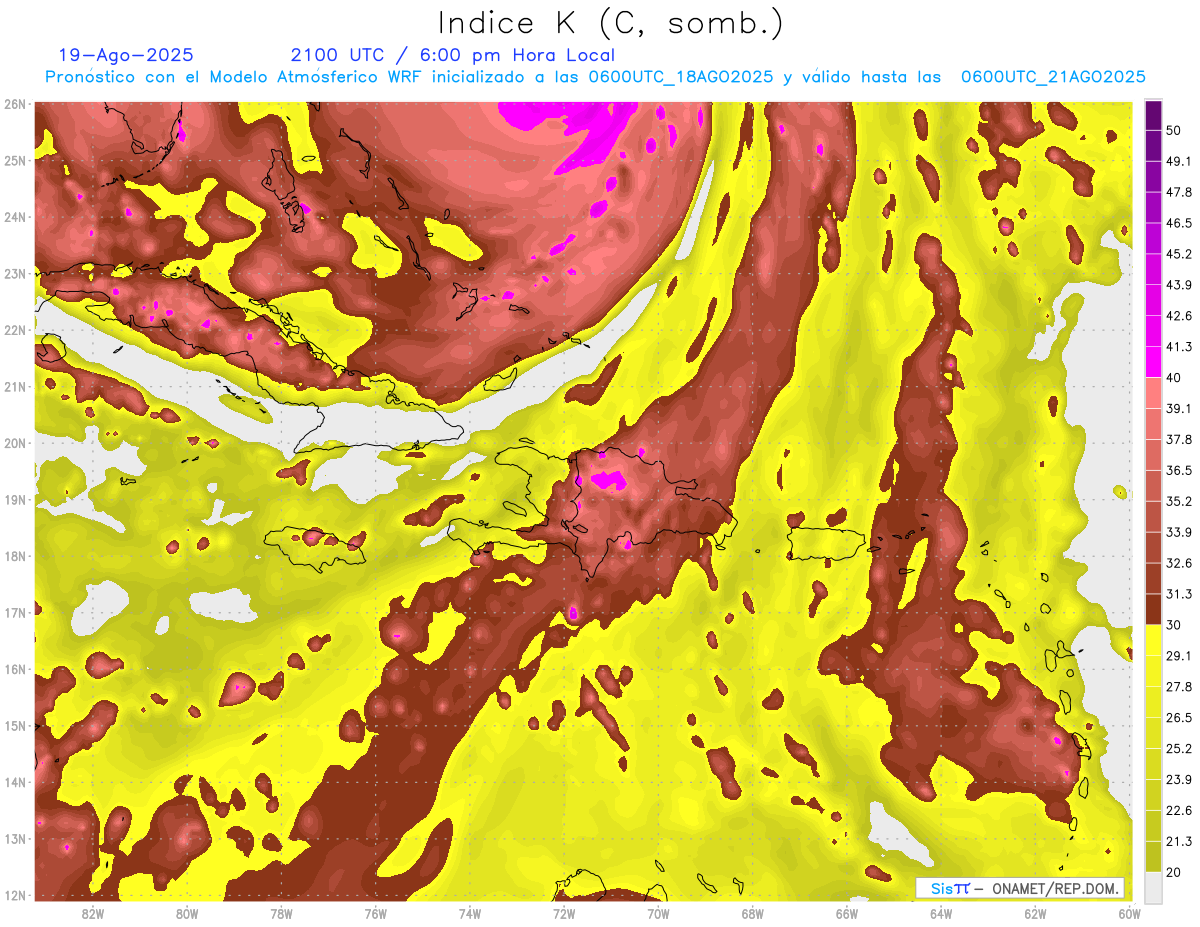This screenshot has width=1200, height=927.
Task: Click the colorbar label '21.3'
Action: point(1178,841)
